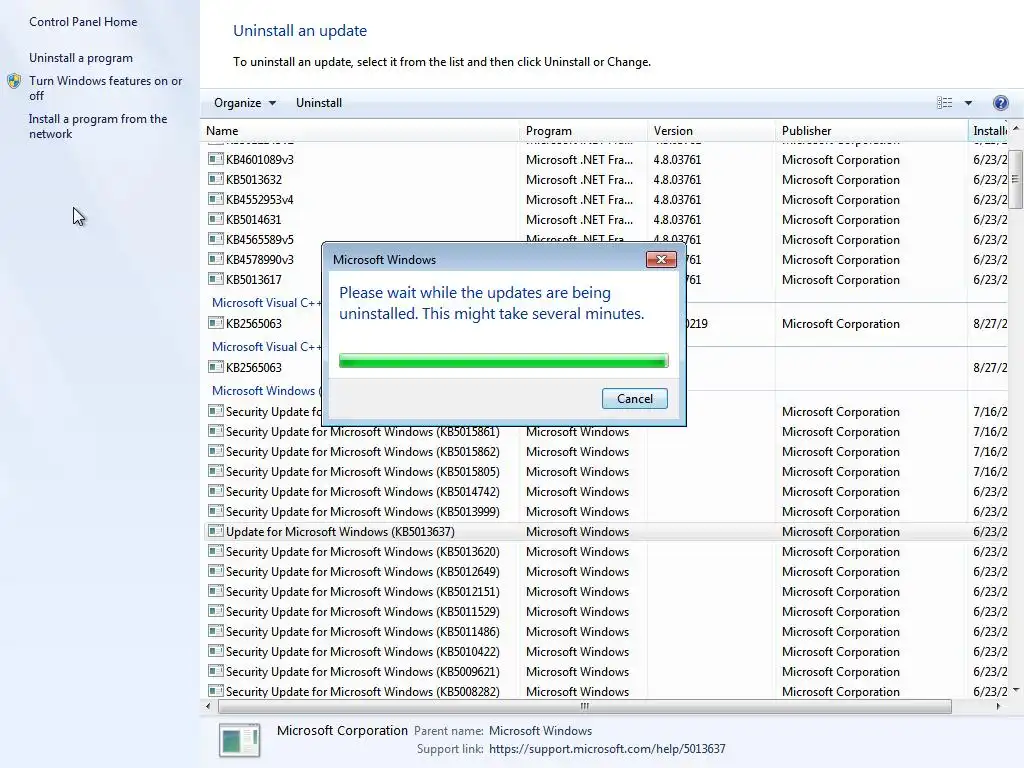Select the KB4552953v4 update icon
The width and height of the screenshot is (1024, 768).
pos(216,199)
